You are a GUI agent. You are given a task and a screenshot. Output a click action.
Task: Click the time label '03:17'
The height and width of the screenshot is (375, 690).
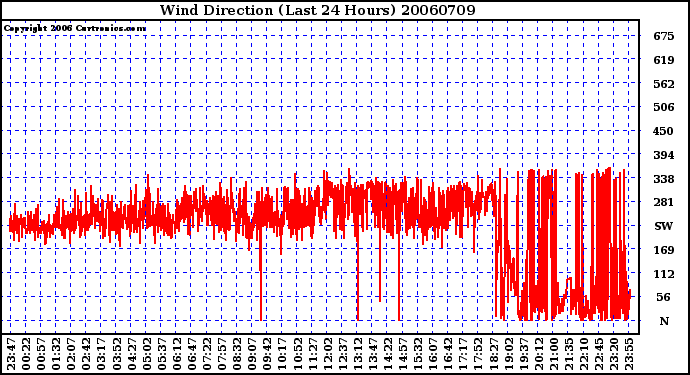[102, 354]
